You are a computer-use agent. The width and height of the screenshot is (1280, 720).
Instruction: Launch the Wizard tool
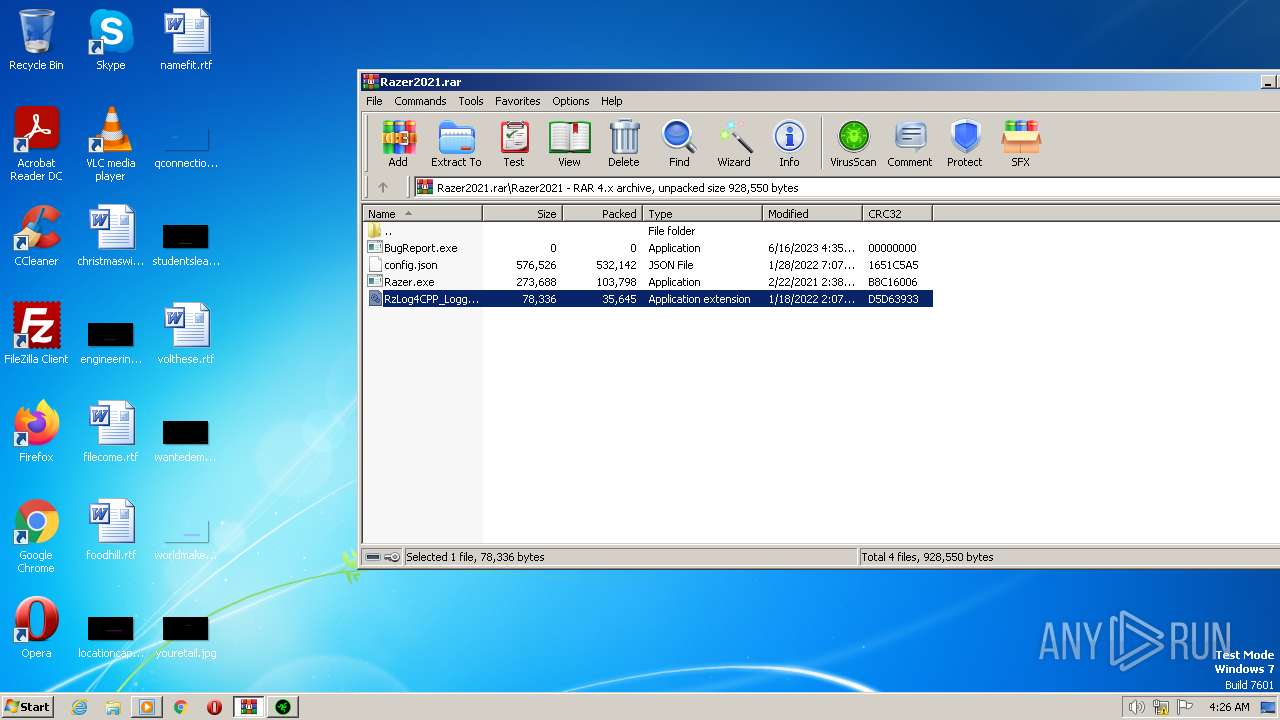[733, 144]
